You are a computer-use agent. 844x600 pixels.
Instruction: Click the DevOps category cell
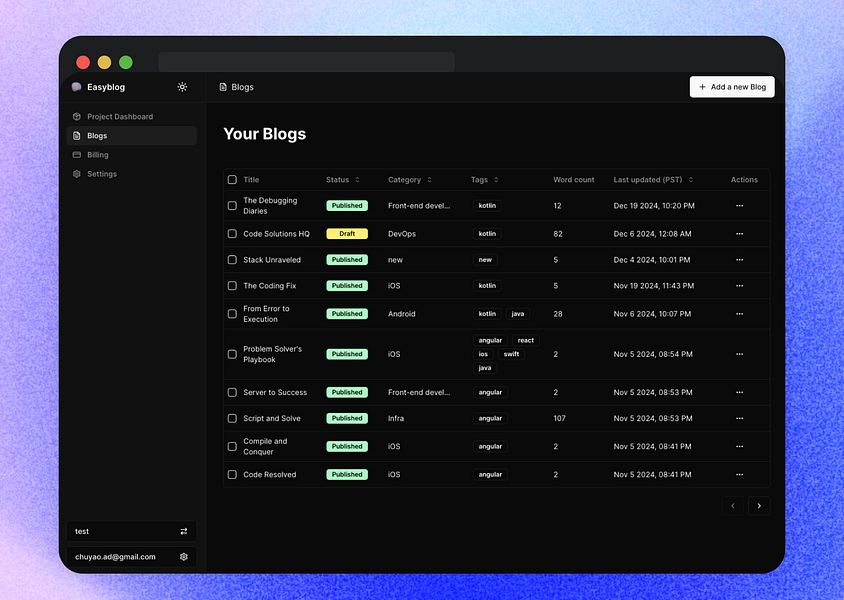(402, 234)
